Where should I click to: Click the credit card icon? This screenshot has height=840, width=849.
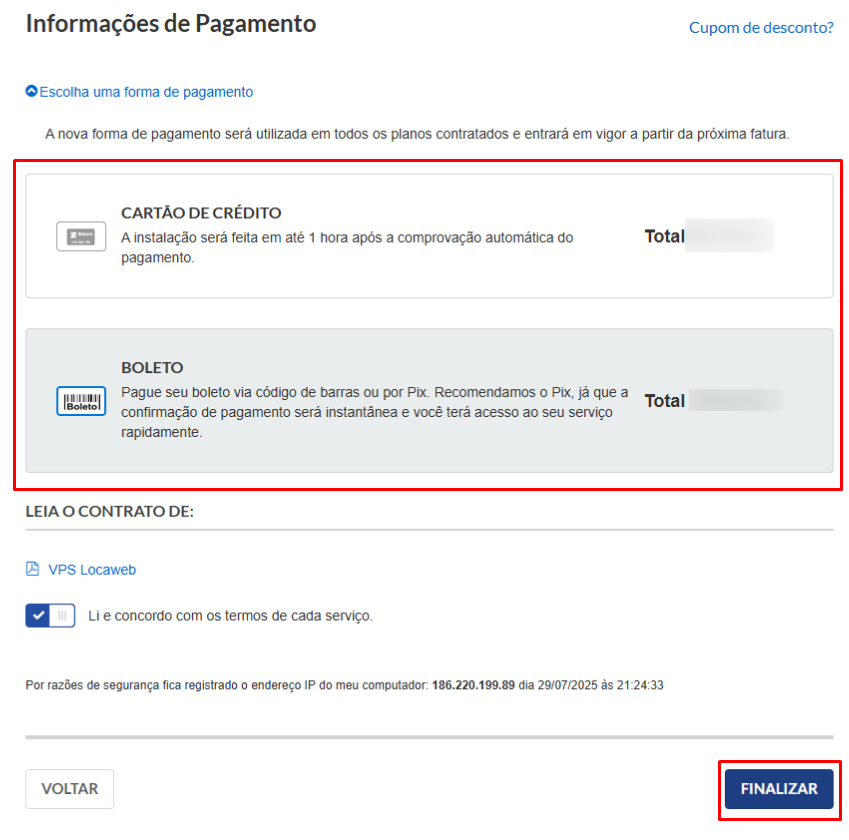pos(81,236)
